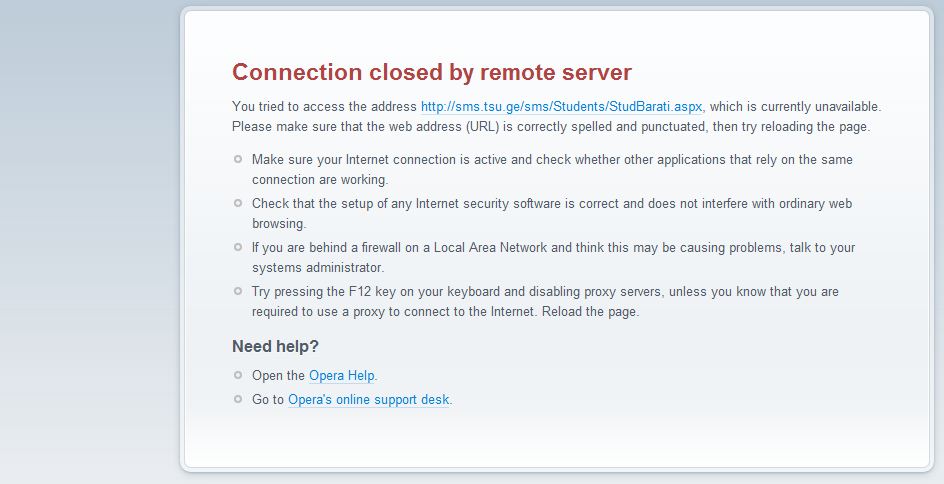The height and width of the screenshot is (484, 944).
Task: Click the Need help? heading
Action: (275, 347)
